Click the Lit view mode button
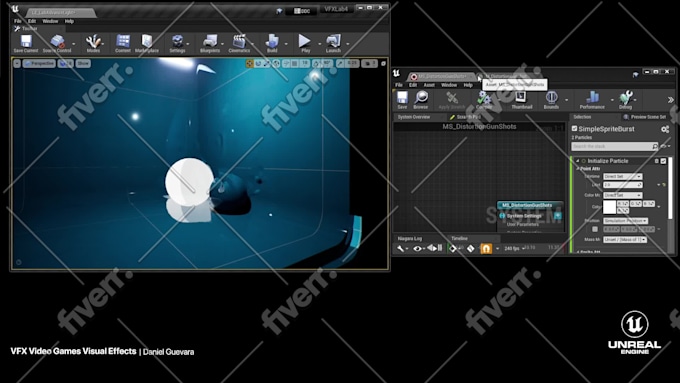 pos(66,64)
